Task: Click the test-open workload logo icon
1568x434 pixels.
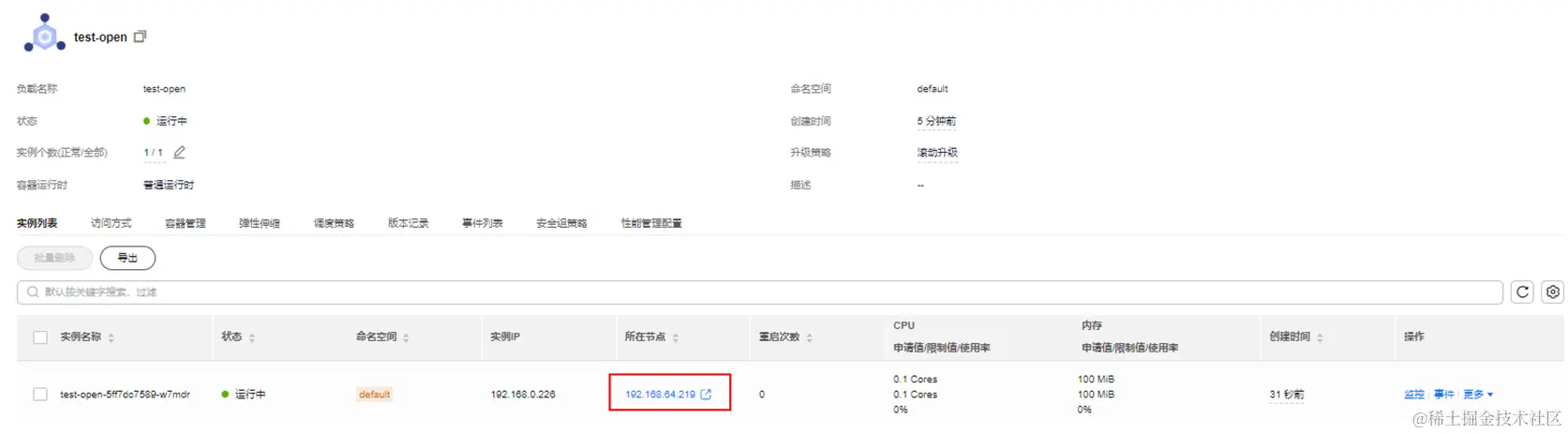Action: 44,34
